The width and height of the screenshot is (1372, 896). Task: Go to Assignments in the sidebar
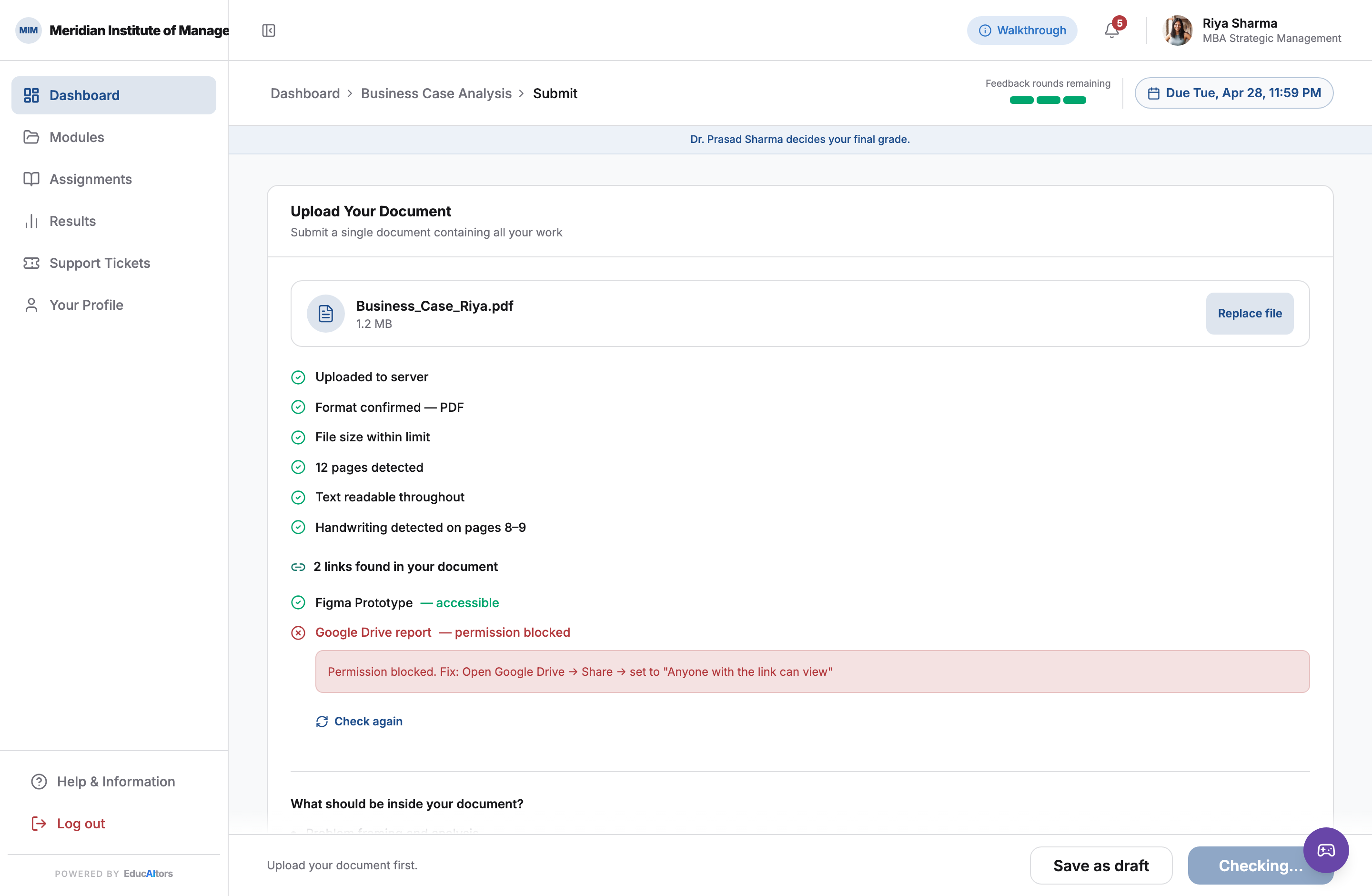pyautogui.click(x=113, y=179)
